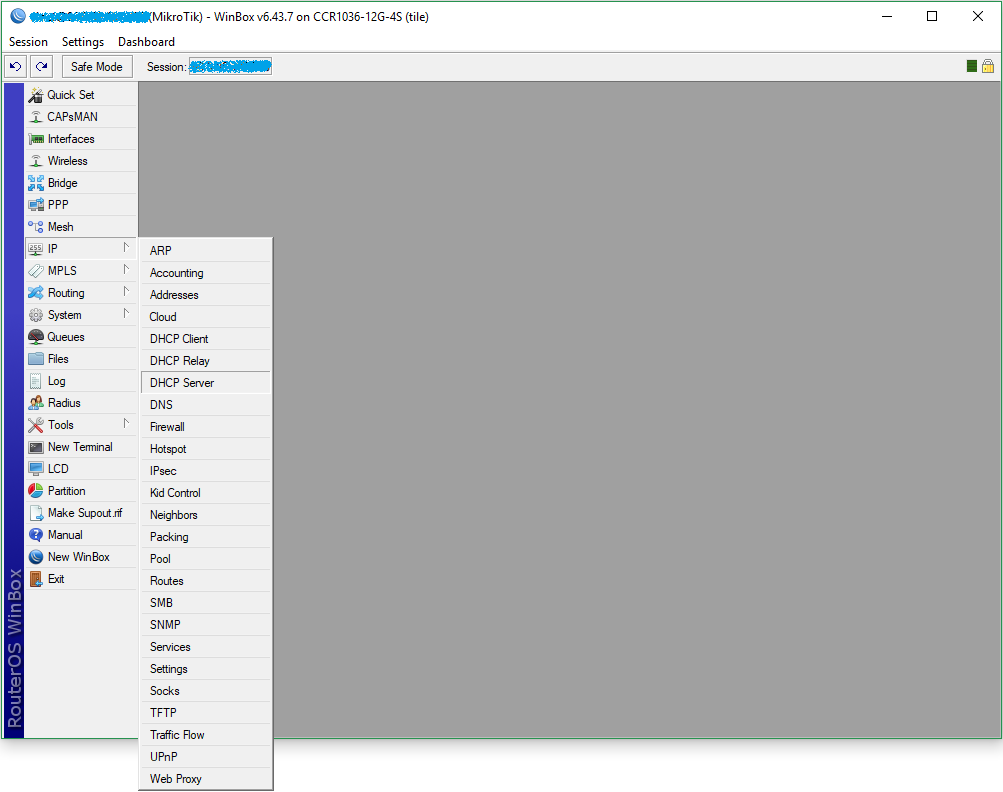The image size is (1003, 792).
Task: Click the Interfaces card icon
Action: [x=36, y=139]
